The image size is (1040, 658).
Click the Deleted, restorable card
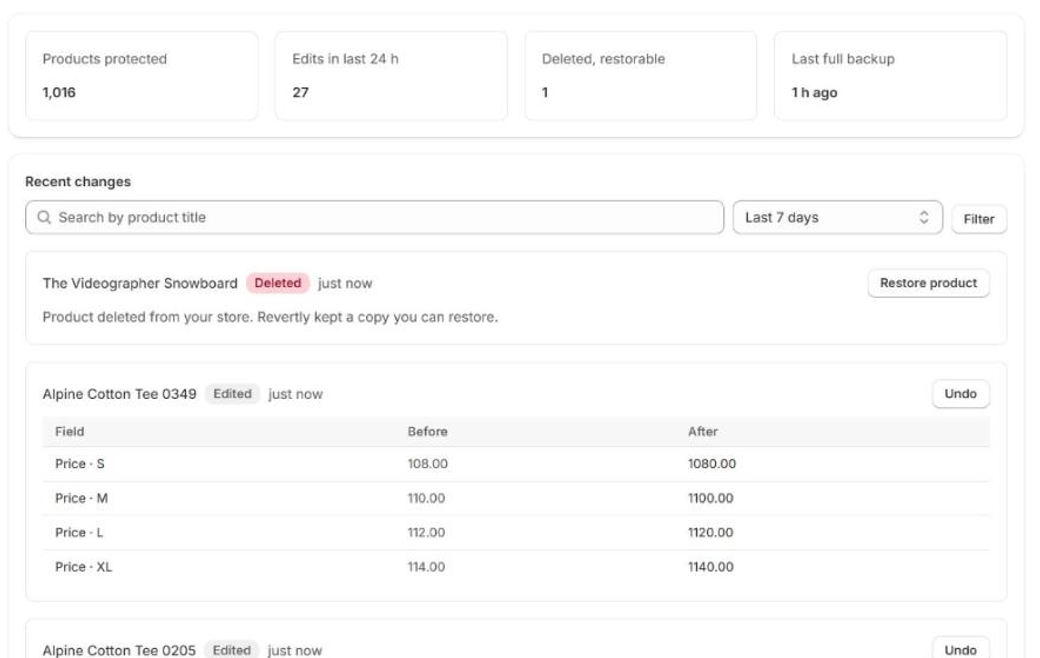(x=641, y=76)
